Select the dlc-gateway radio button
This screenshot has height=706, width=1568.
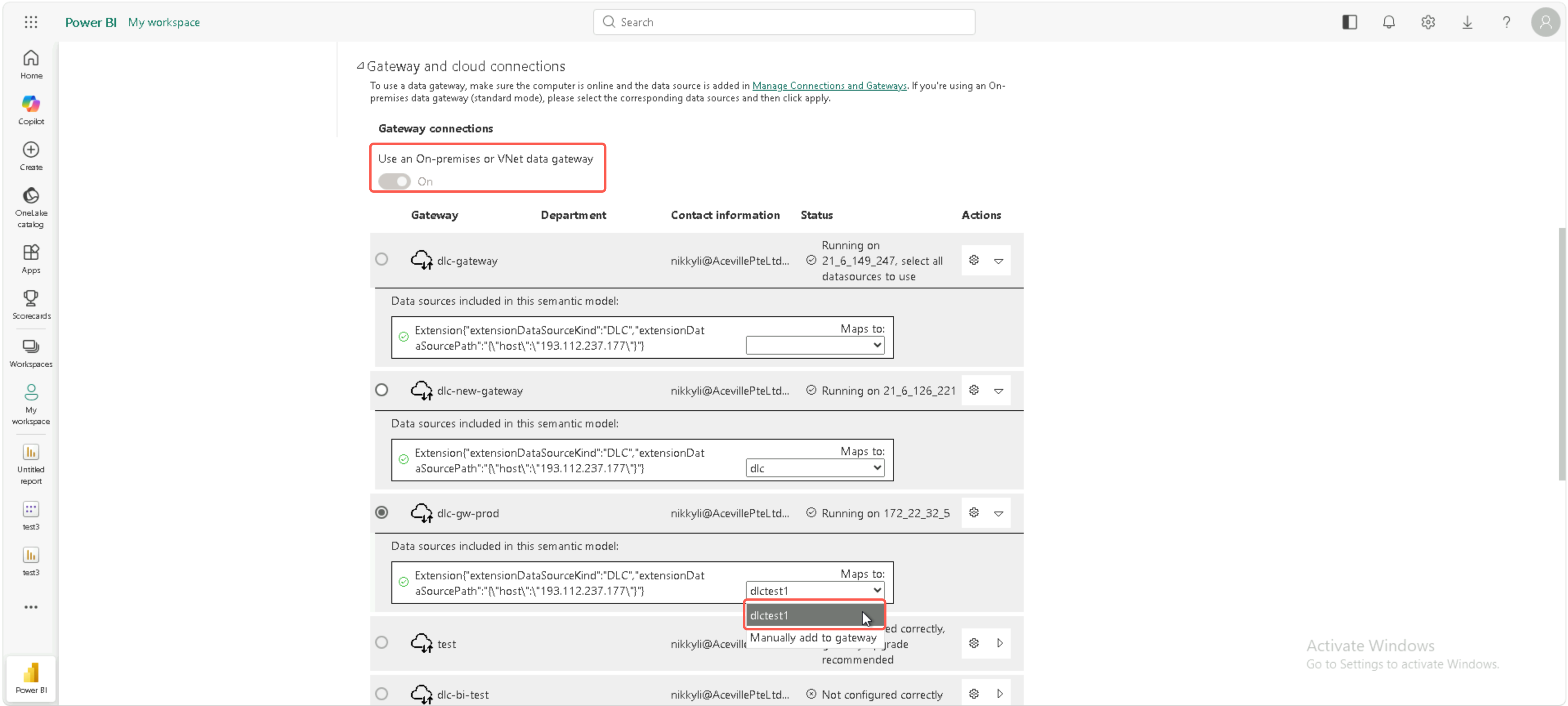tap(382, 259)
